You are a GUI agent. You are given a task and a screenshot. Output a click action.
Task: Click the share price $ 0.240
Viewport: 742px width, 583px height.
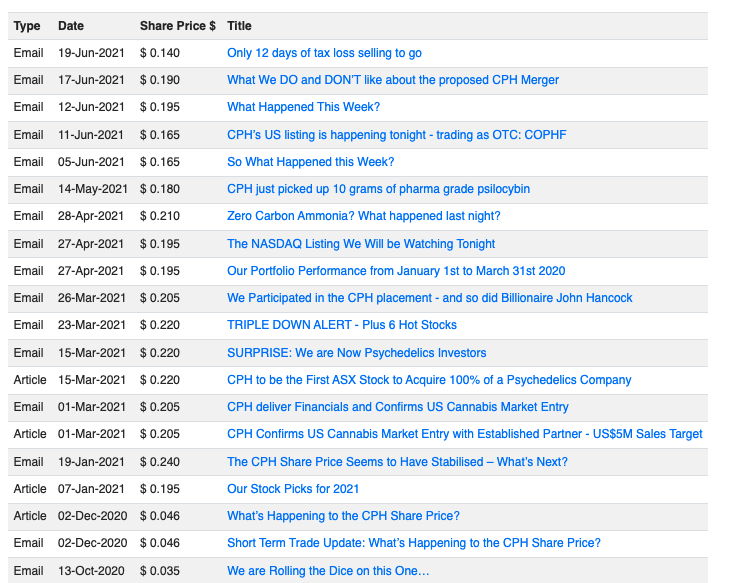tap(159, 461)
